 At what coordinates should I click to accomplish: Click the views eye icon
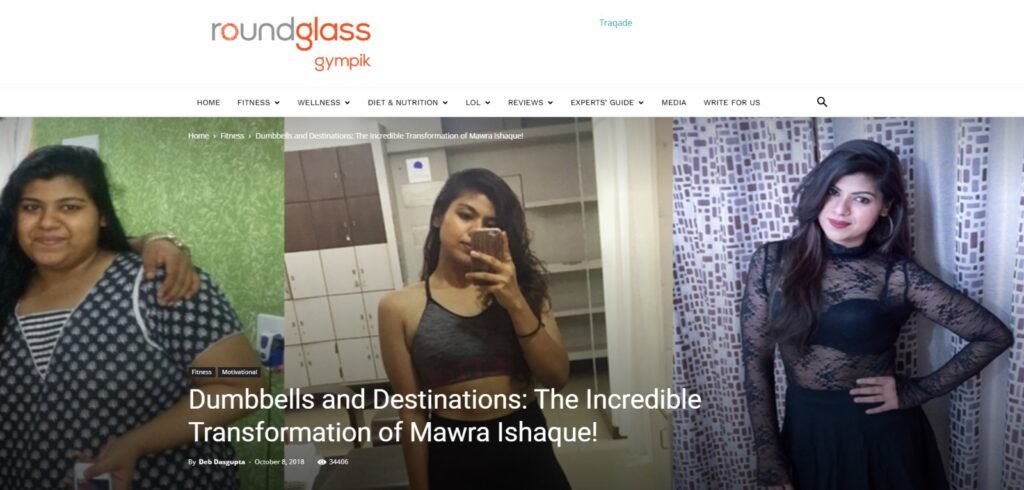click(321, 462)
